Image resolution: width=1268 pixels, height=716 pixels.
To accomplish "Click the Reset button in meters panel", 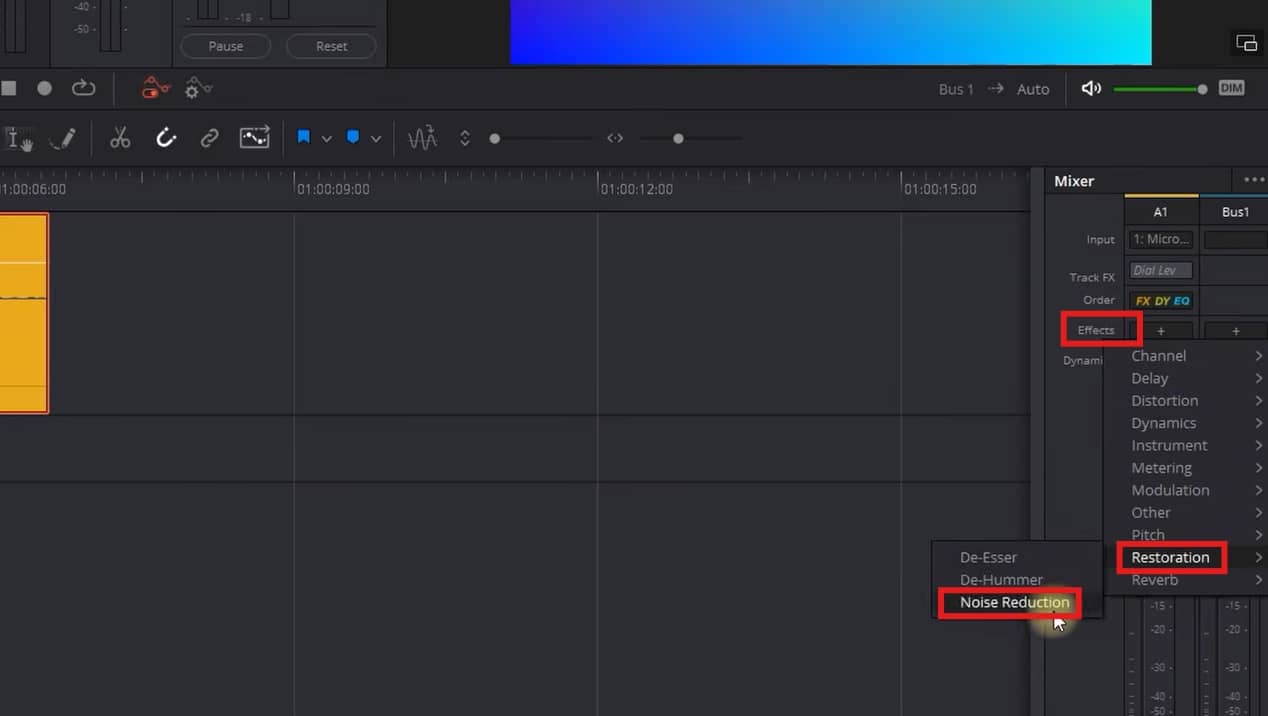I will 331,46.
